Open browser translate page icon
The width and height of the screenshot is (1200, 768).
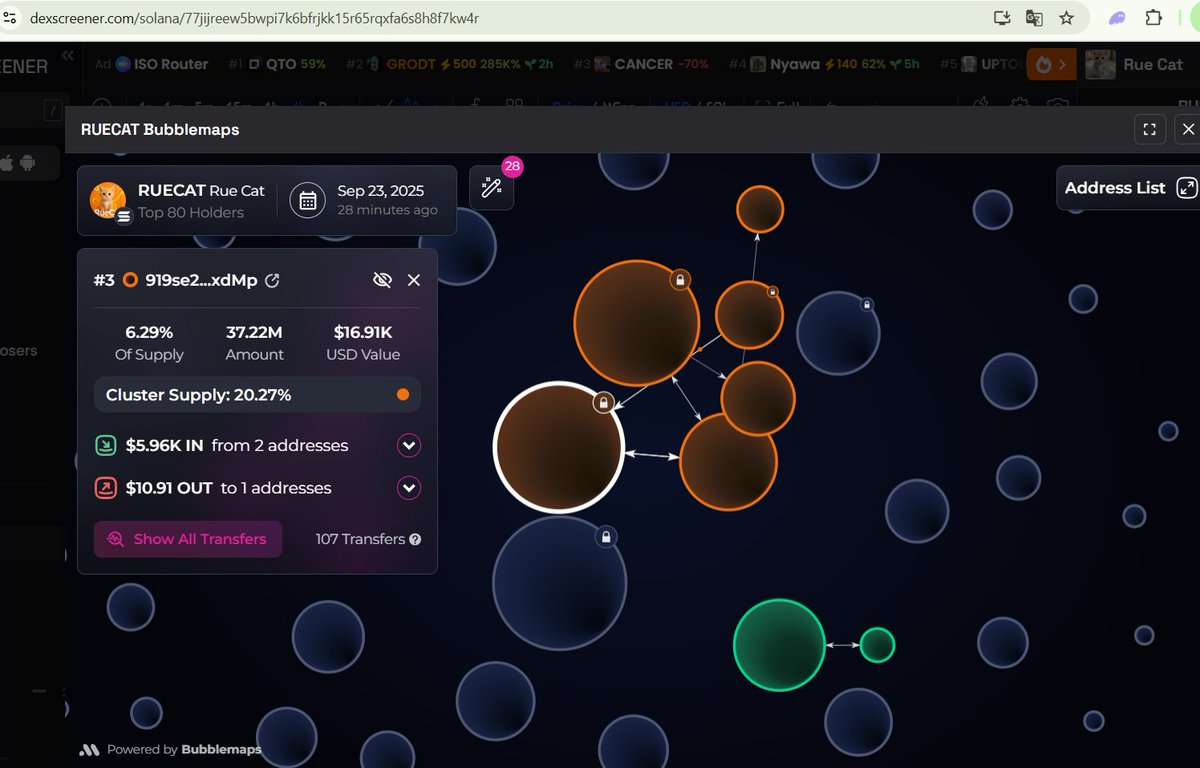(x=1035, y=18)
